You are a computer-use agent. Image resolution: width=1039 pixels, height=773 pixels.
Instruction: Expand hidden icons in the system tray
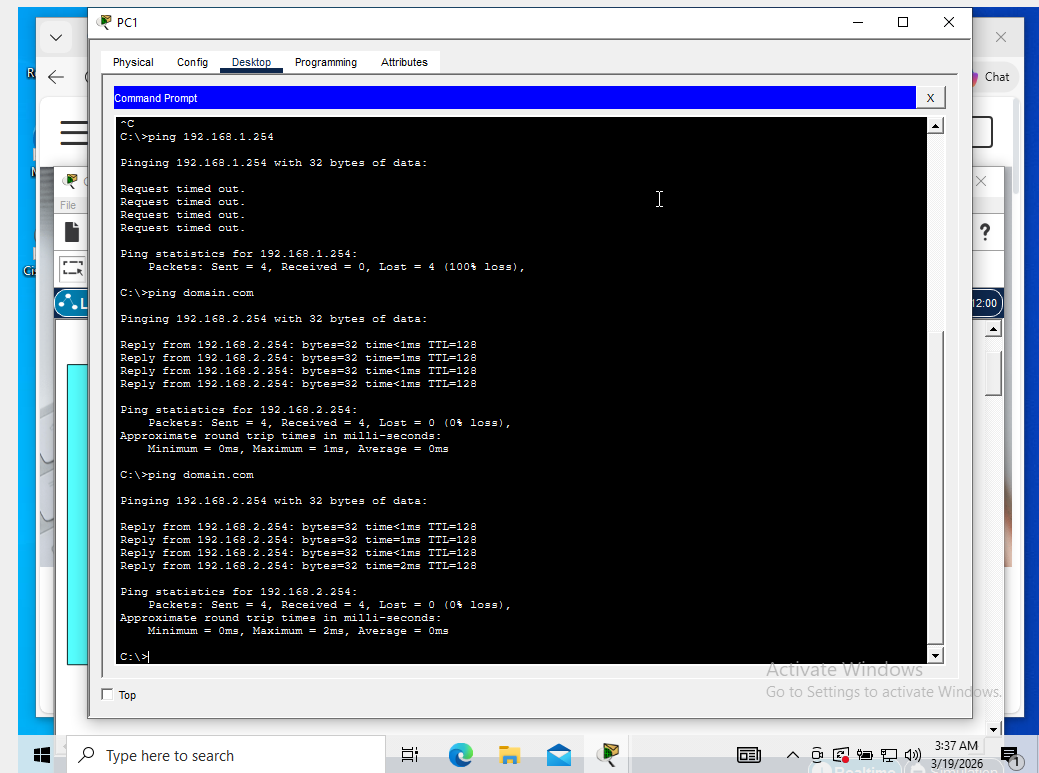point(793,755)
